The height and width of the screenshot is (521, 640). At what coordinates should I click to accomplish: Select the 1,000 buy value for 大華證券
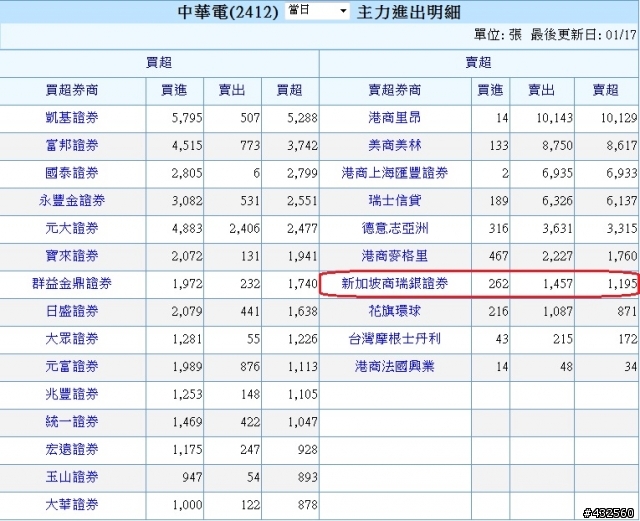click(187, 505)
